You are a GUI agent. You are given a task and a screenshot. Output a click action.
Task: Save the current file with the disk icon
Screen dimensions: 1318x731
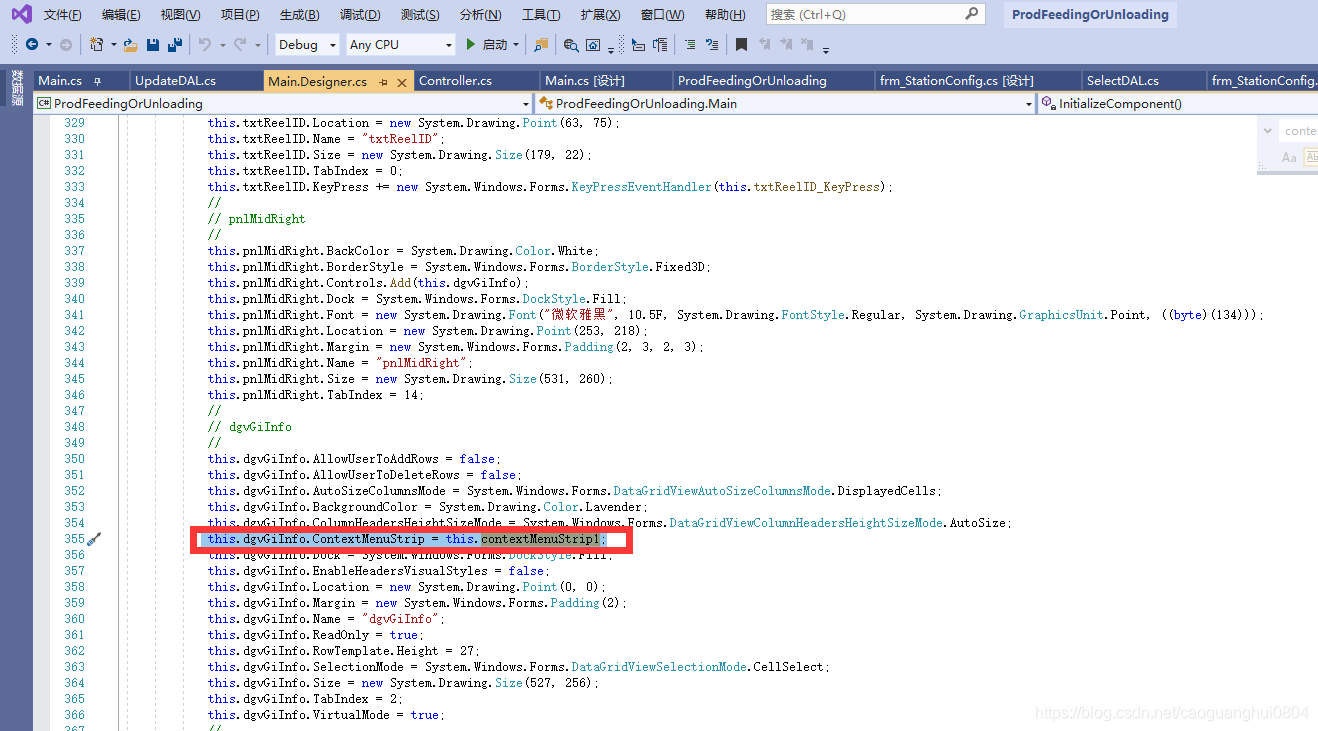coord(152,45)
